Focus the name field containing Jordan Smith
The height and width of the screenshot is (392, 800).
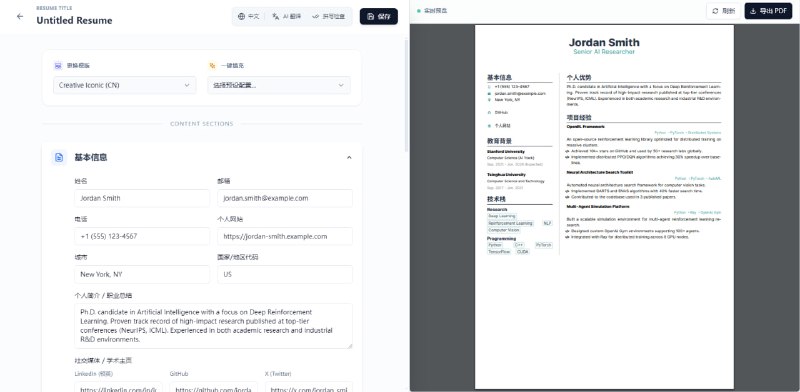[142, 198]
